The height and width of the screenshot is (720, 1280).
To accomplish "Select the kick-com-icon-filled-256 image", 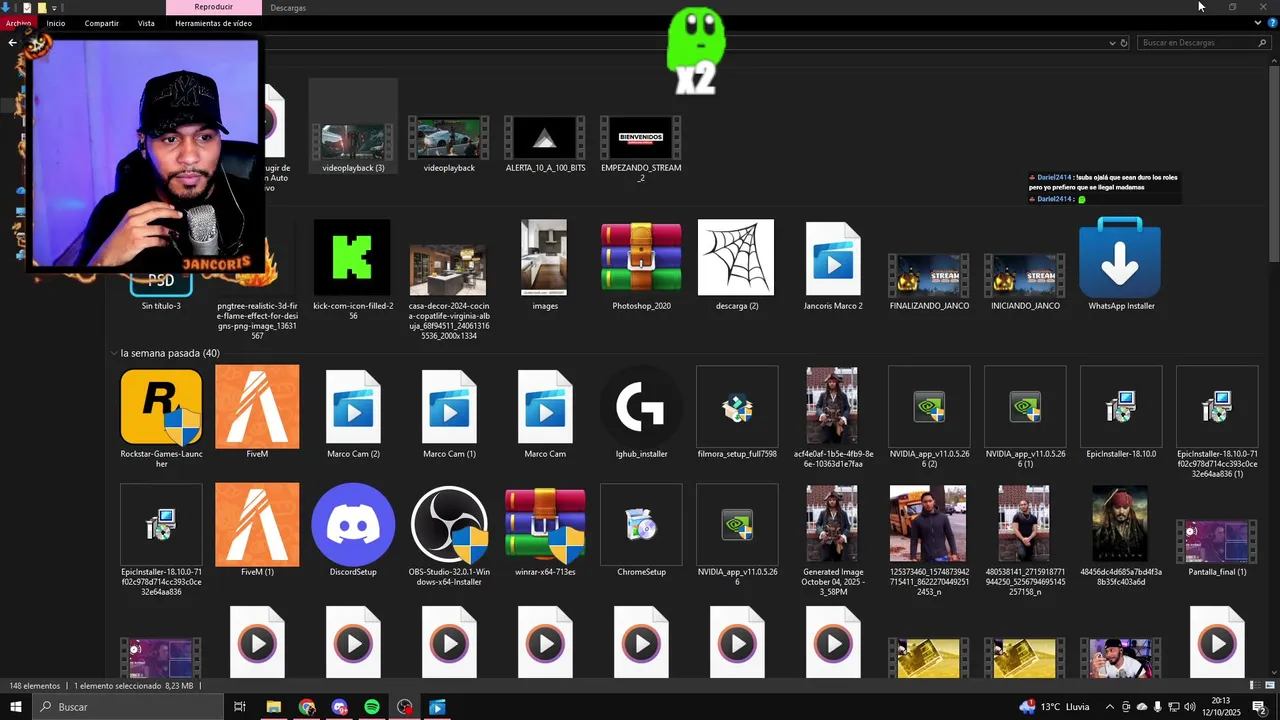I will point(353,257).
